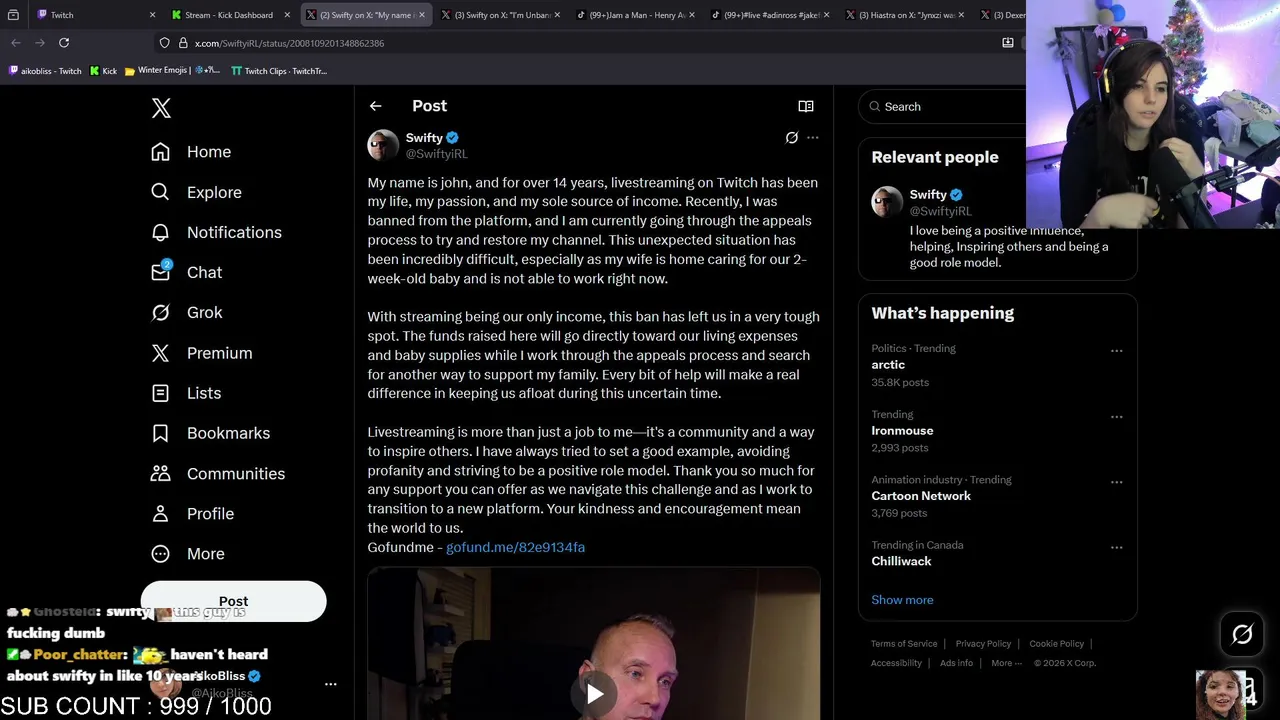Open Cookie Policy footer link
This screenshot has height=720, width=1280.
[1056, 644]
